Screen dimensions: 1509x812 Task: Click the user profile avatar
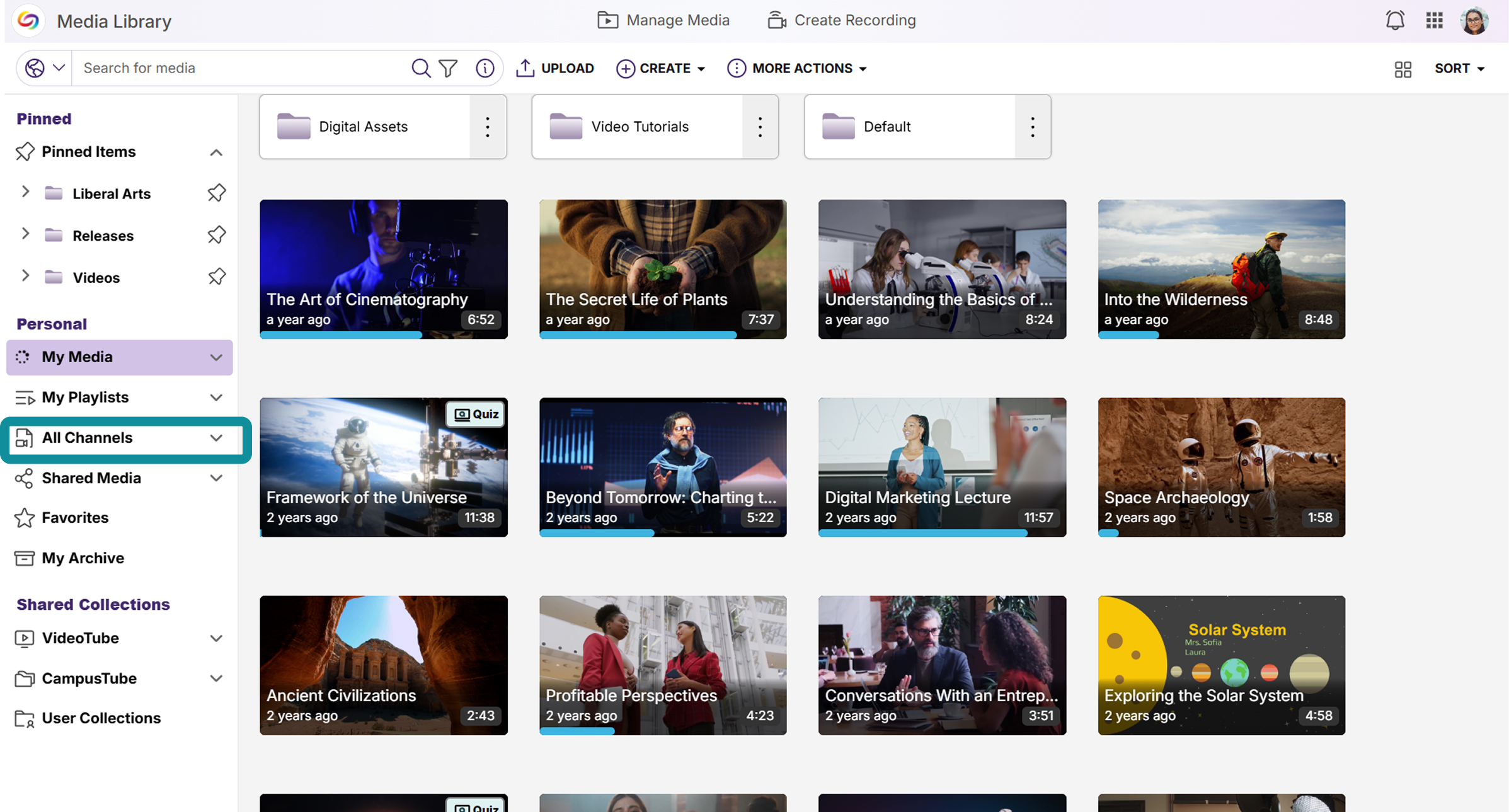point(1474,21)
